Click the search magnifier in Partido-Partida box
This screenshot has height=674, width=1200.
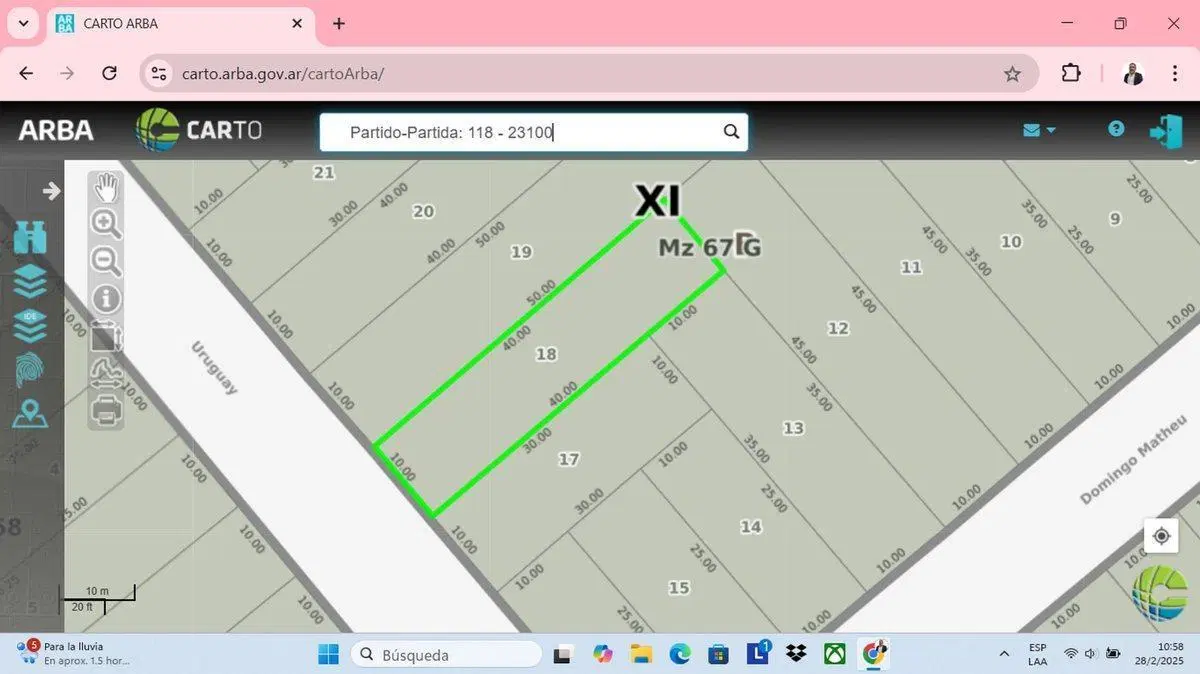731,131
